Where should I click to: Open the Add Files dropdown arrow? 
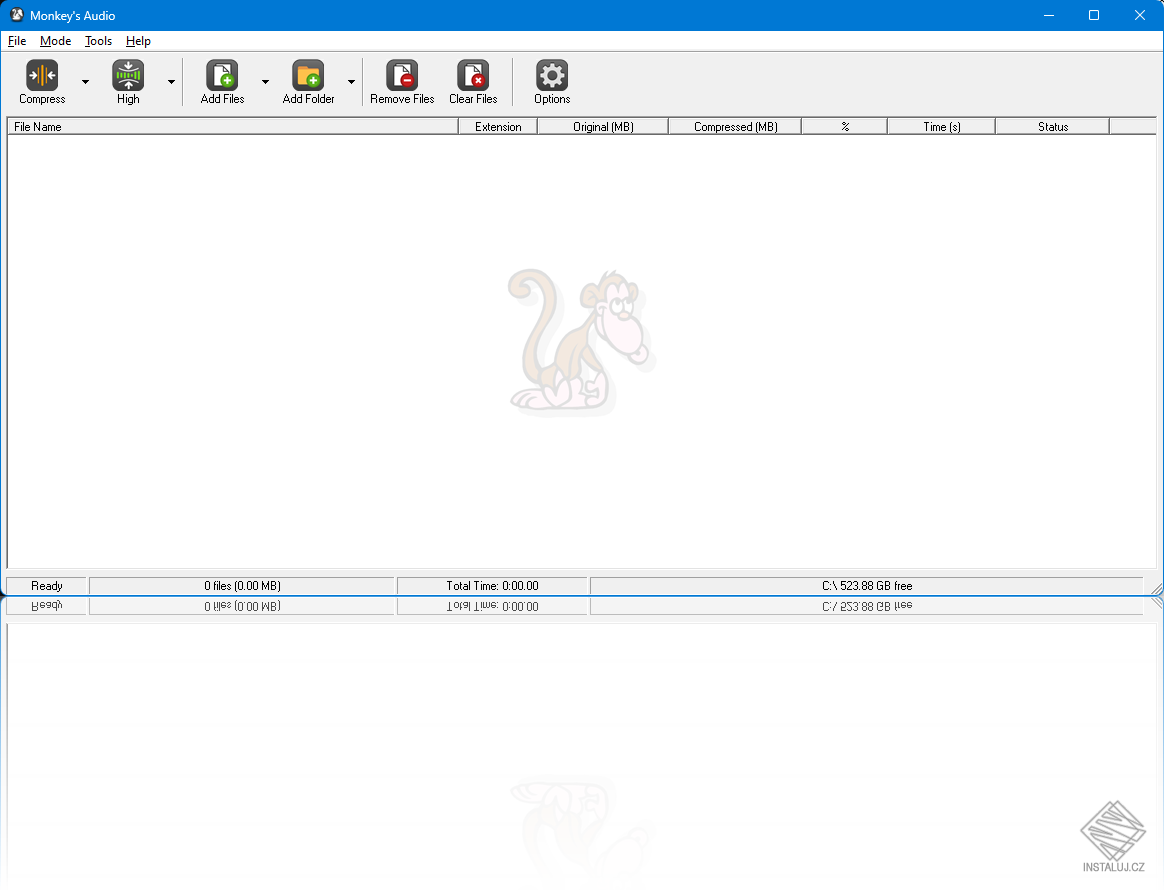pos(265,82)
